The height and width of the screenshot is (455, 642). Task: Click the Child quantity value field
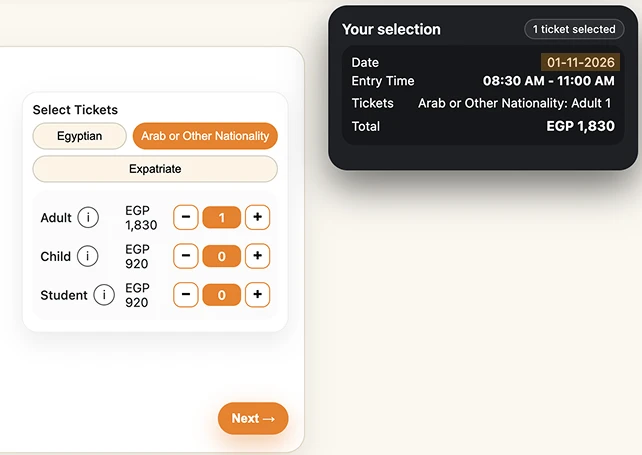point(222,256)
